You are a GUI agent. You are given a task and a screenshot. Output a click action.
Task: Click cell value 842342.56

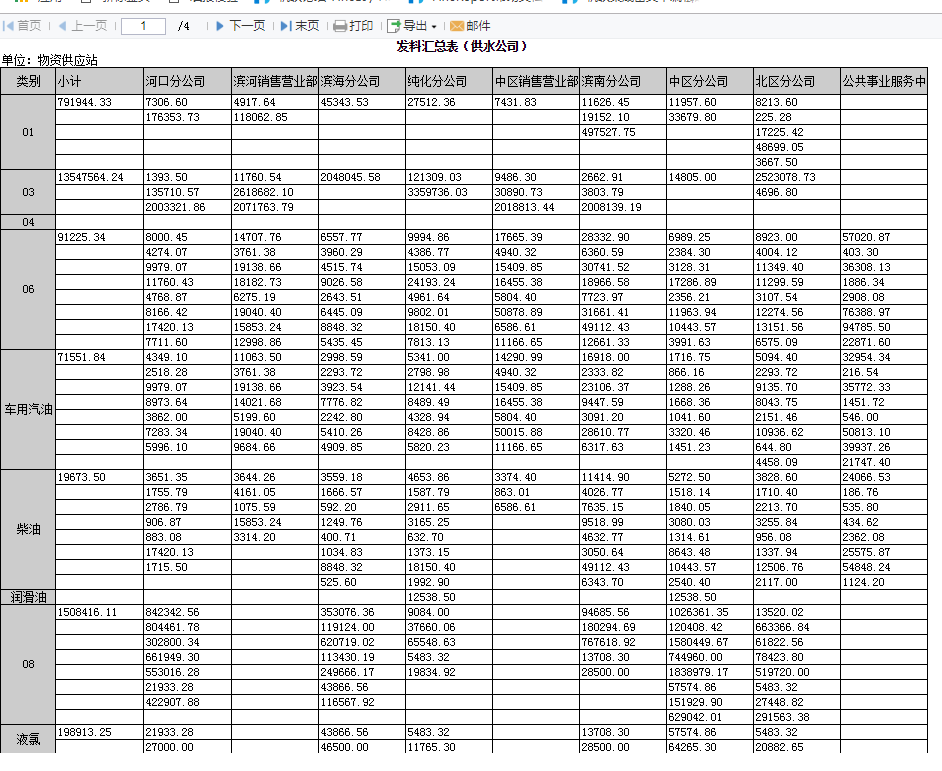(172, 612)
